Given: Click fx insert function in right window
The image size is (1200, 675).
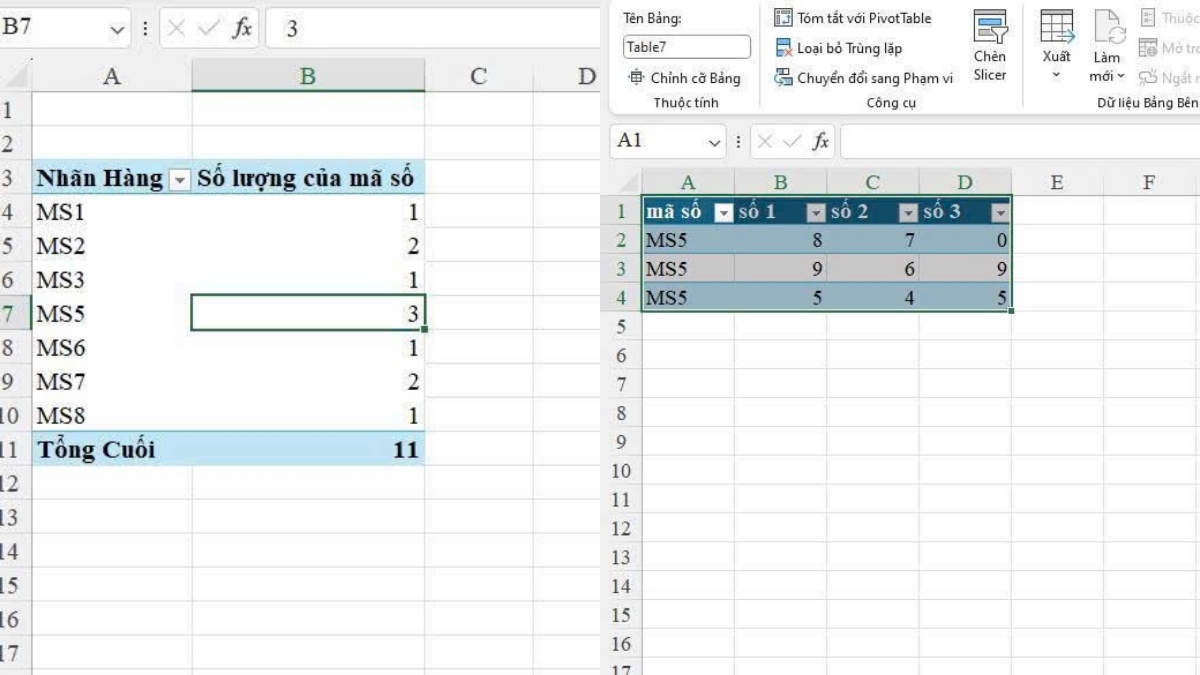Looking at the screenshot, I should point(820,141).
